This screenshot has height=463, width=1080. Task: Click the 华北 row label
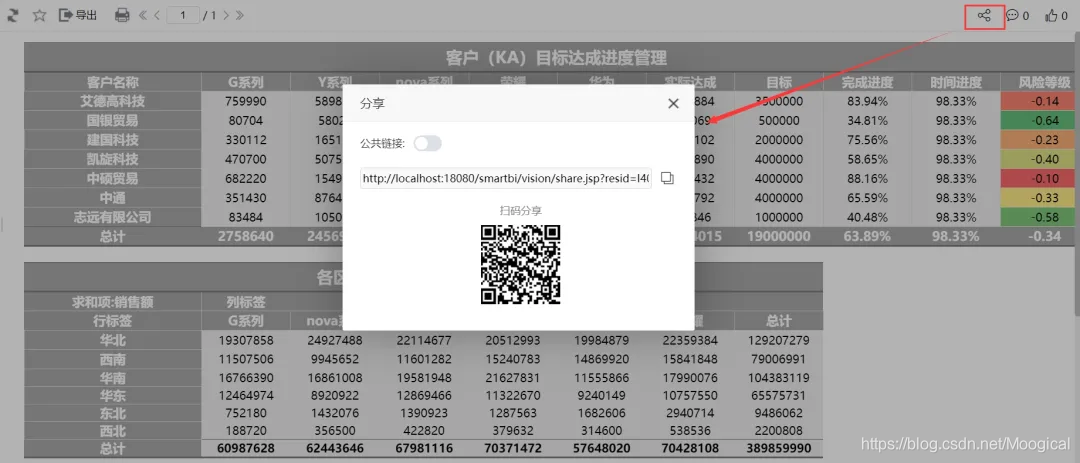(113, 340)
